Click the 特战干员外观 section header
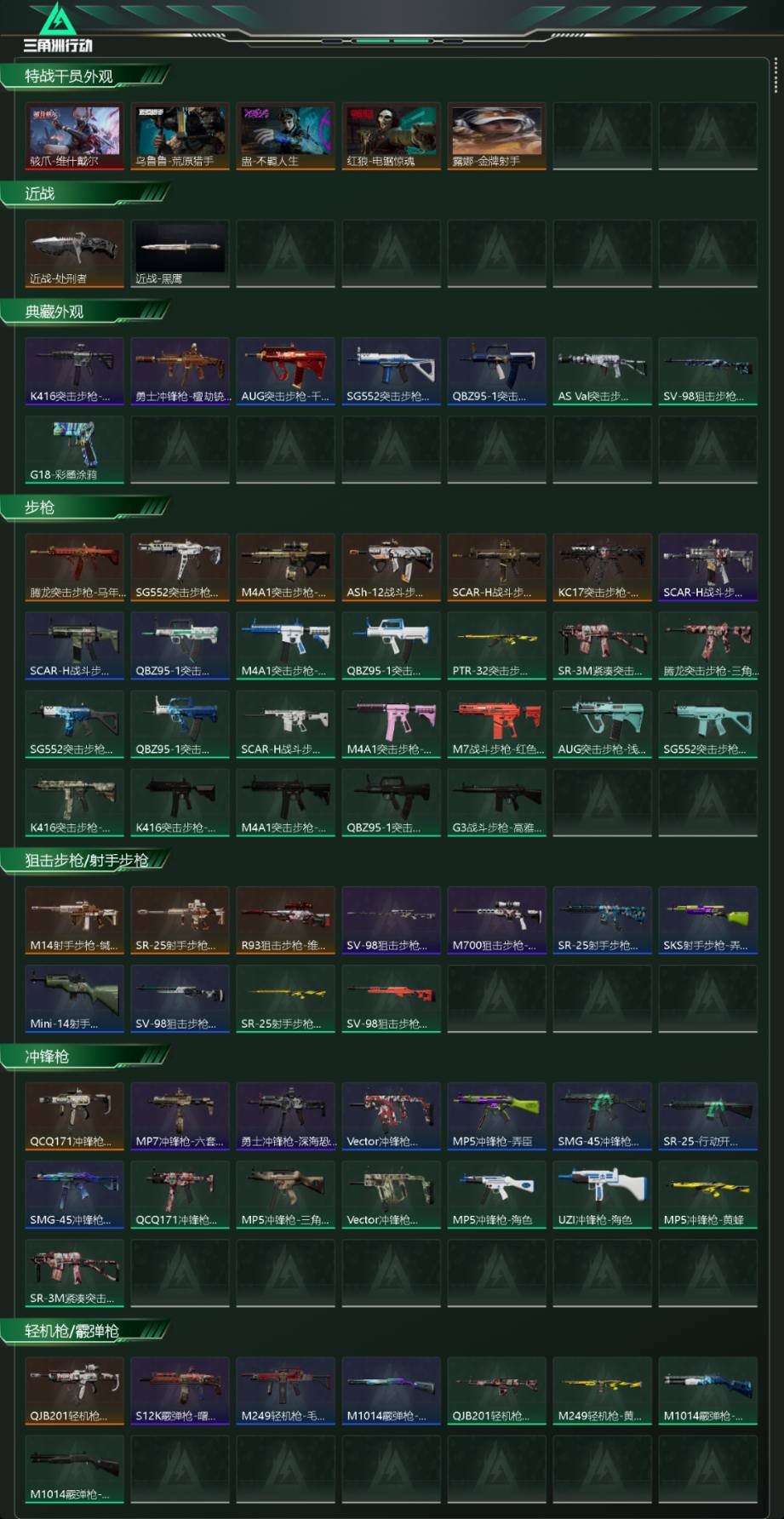This screenshot has width=784, height=1519. (x=69, y=76)
